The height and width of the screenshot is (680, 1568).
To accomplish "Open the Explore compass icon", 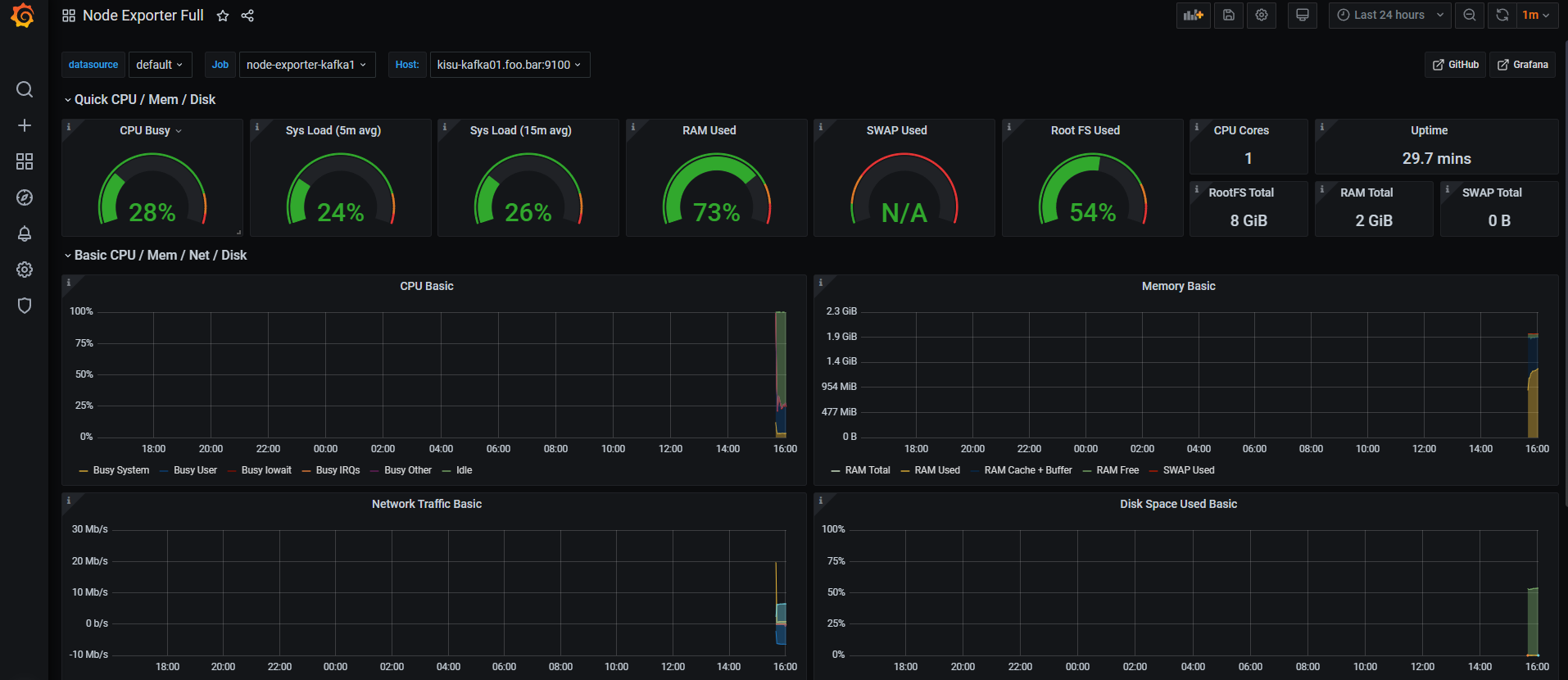I will point(25,197).
